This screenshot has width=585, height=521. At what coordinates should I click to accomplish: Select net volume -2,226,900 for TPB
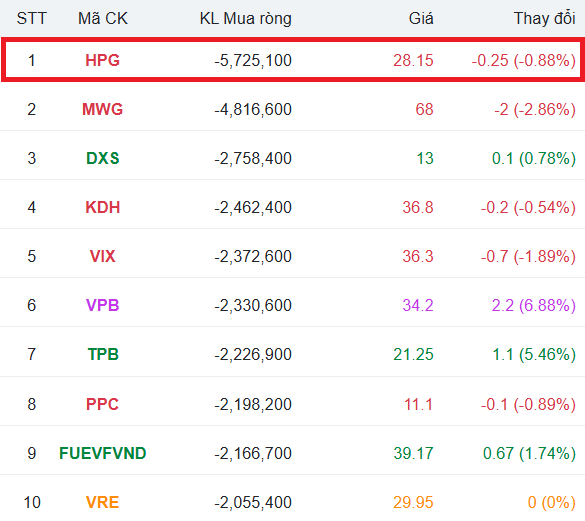(x=253, y=354)
